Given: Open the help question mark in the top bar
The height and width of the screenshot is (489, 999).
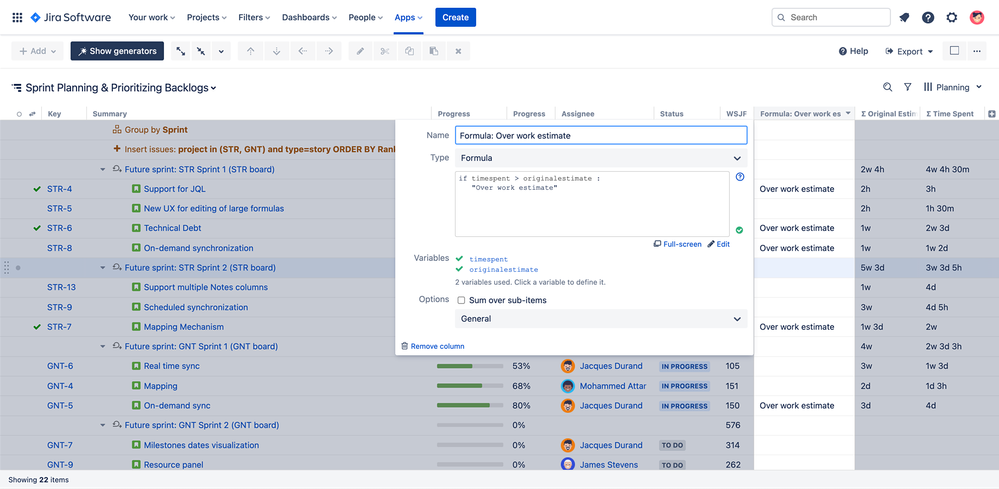Looking at the screenshot, I should pyautogui.click(x=928, y=18).
